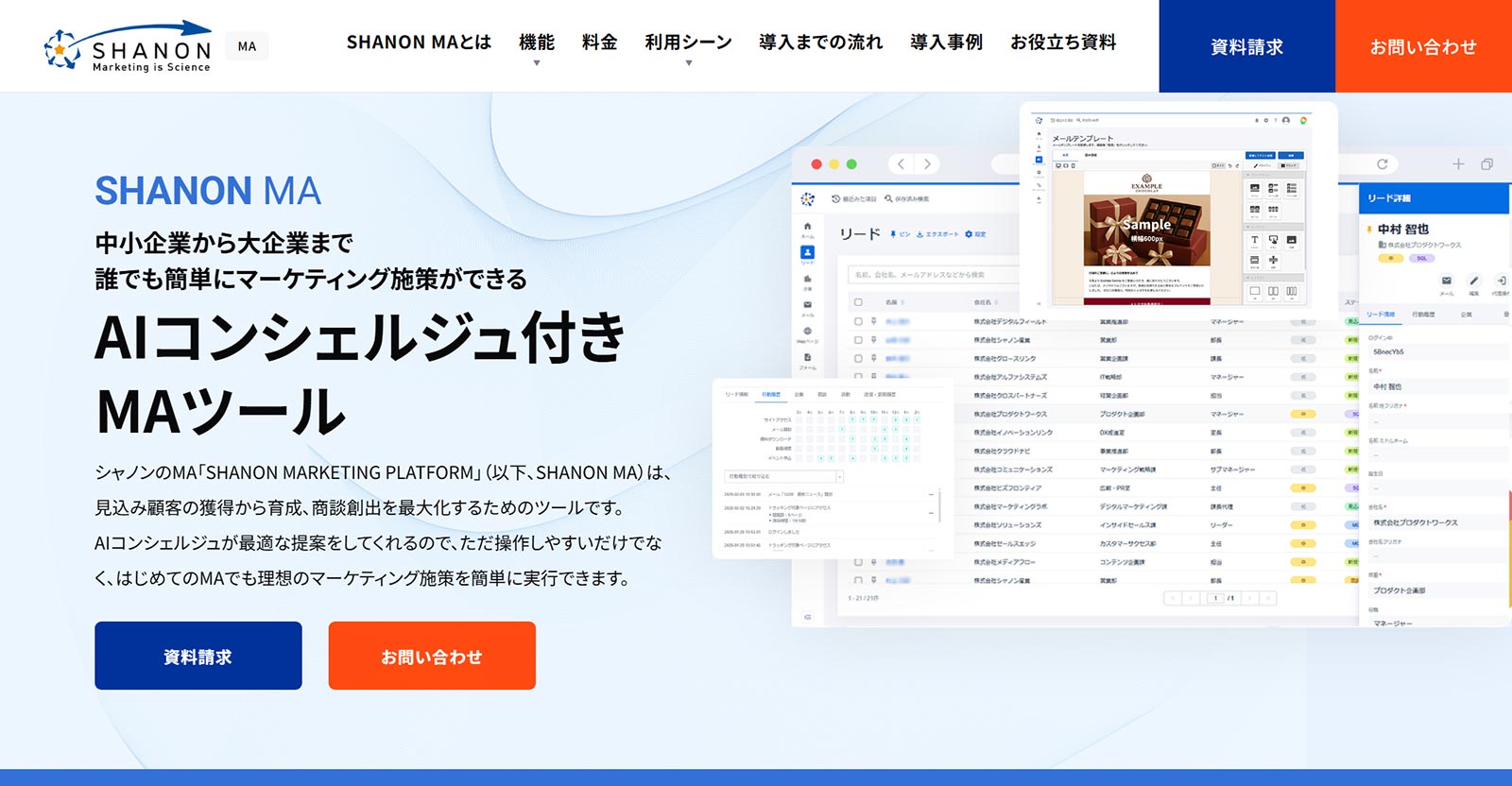The width and height of the screenshot is (1512, 786).
Task: Switch to the 行動履歴 tab in the lead detail panel
Action: tap(1423, 315)
